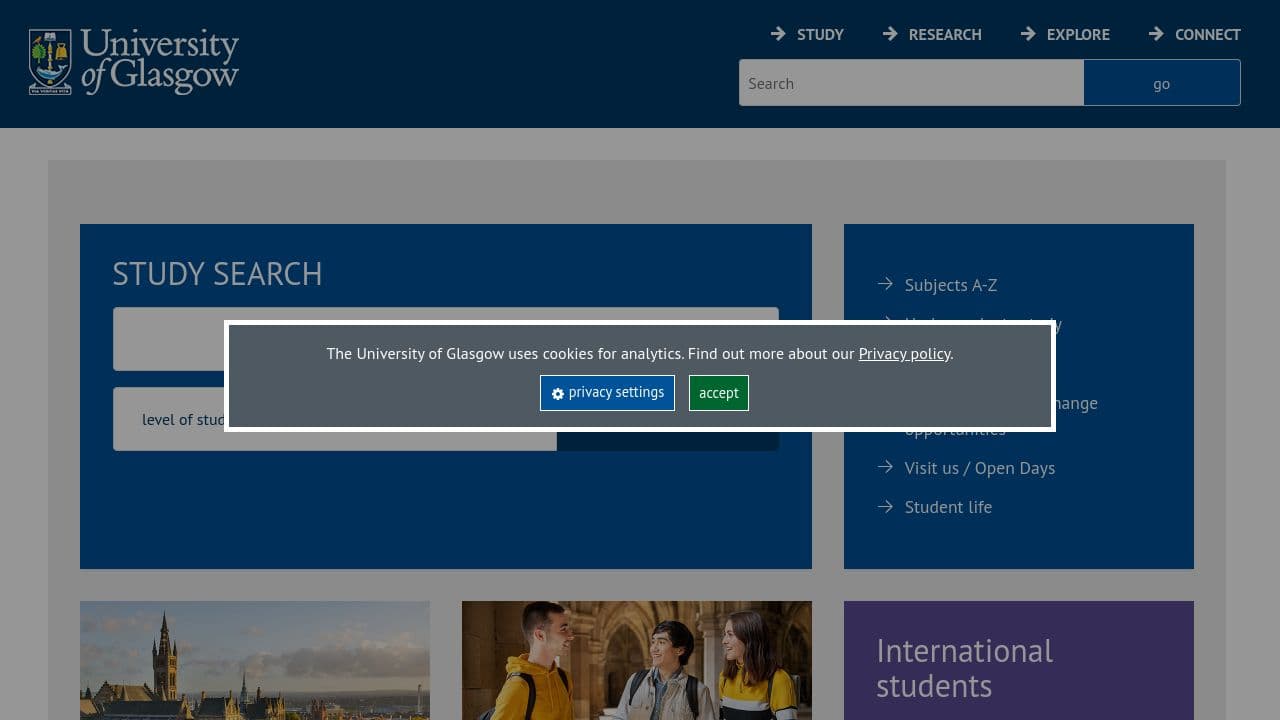The width and height of the screenshot is (1280, 720).
Task: Click the arrow beside Student life
Action: tap(886, 506)
